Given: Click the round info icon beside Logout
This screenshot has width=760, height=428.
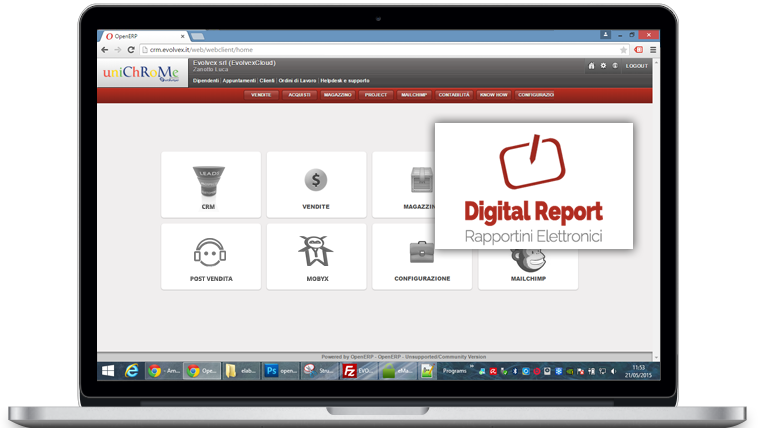Looking at the screenshot, I should [x=615, y=65].
